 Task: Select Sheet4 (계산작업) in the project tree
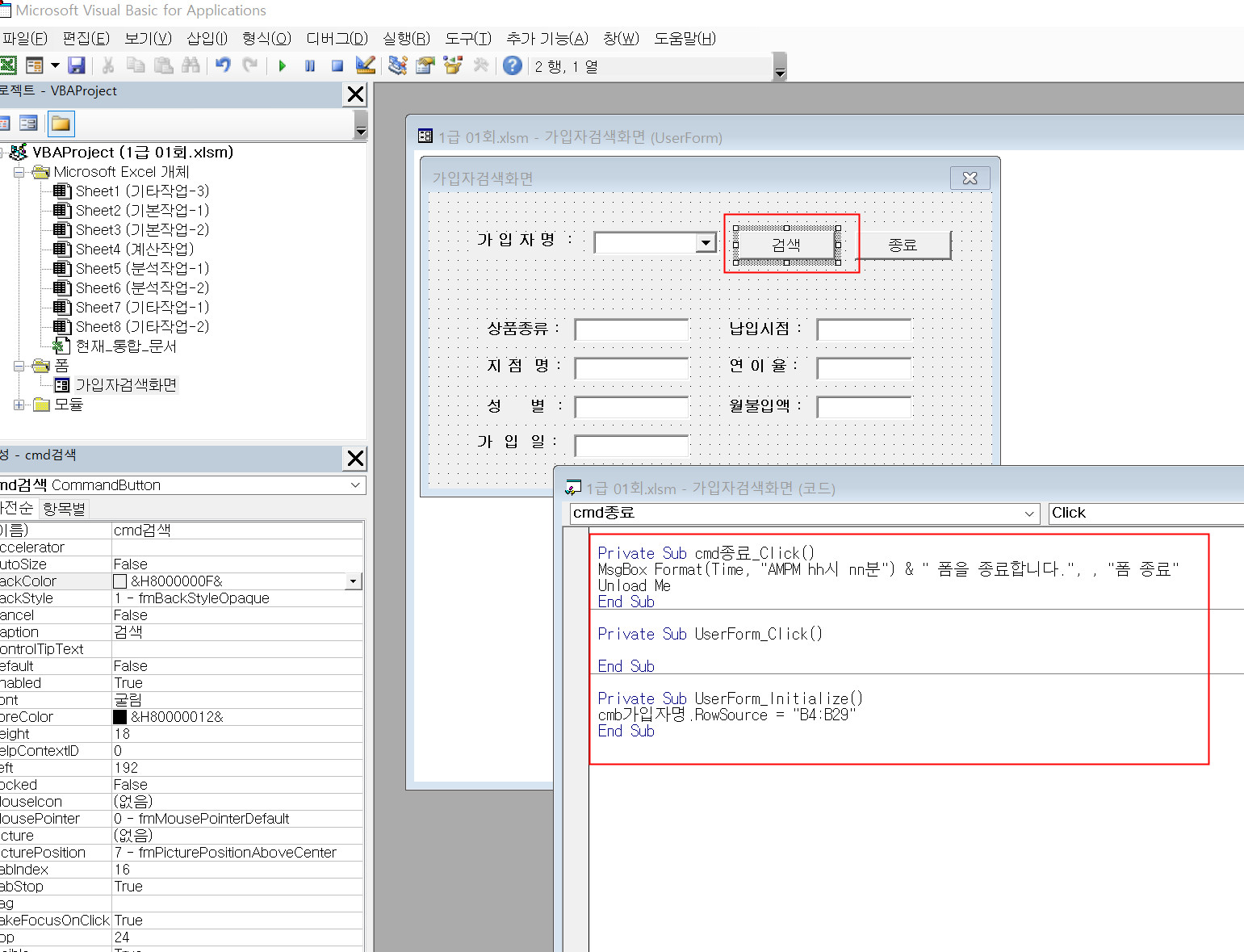click(x=134, y=249)
